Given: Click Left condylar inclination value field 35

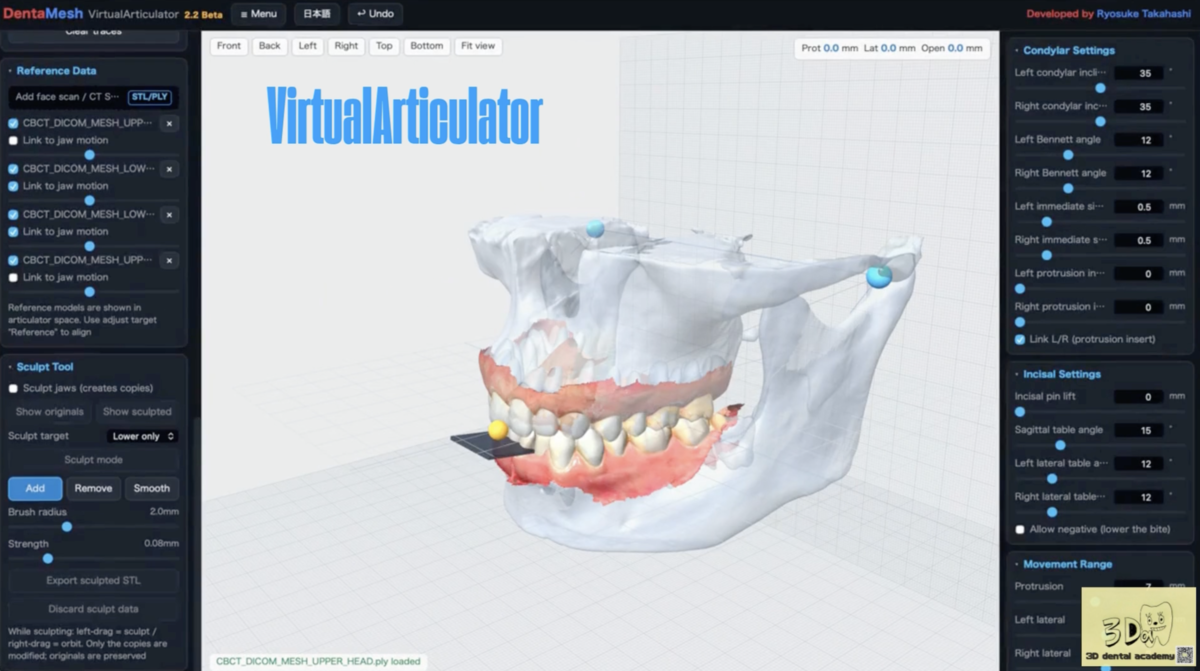Looking at the screenshot, I should click(x=1139, y=73).
